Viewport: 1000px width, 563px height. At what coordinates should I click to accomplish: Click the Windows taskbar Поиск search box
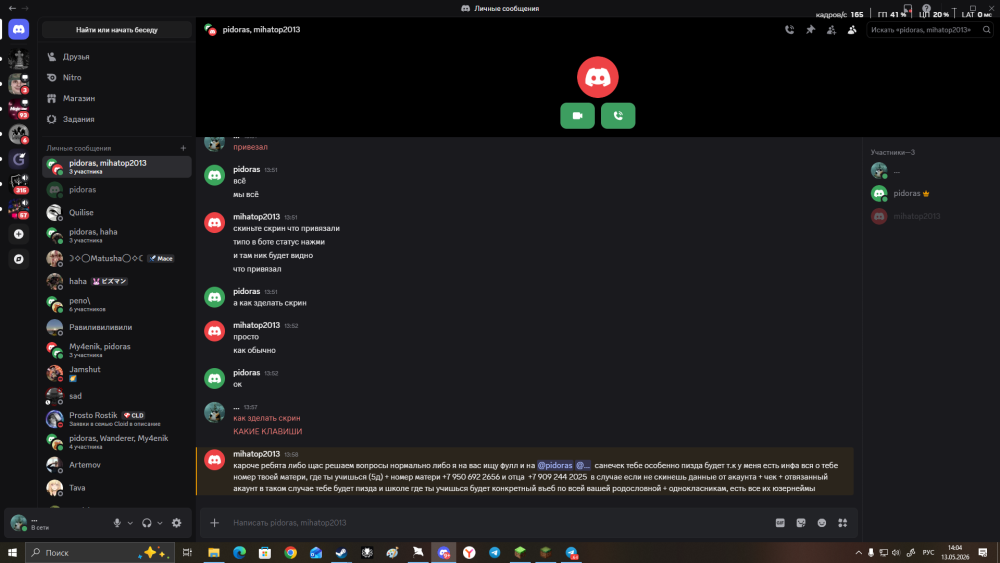click(x=99, y=553)
